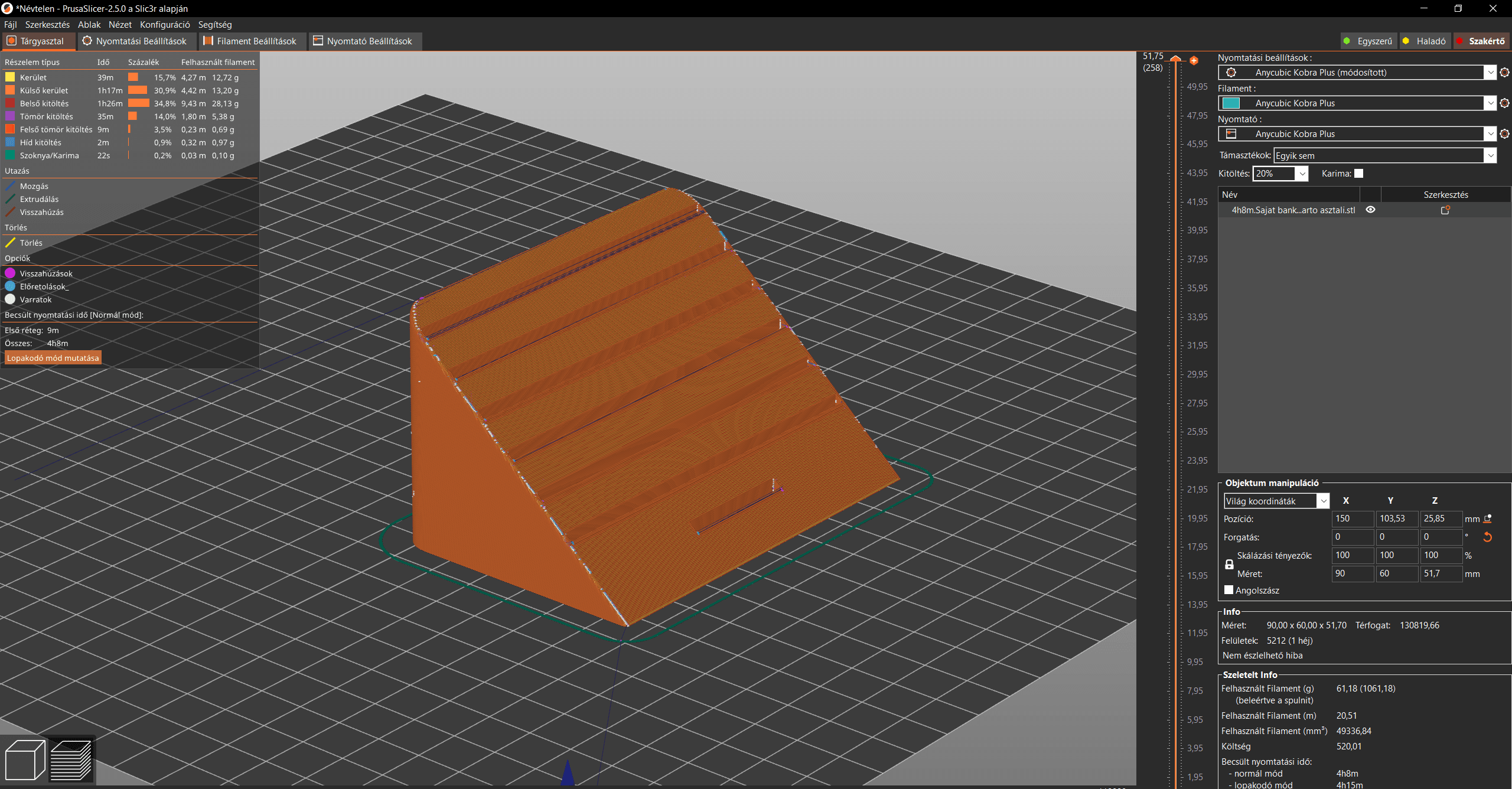Toggle the scale lock icon
The width and height of the screenshot is (1512, 789).
(1229, 565)
